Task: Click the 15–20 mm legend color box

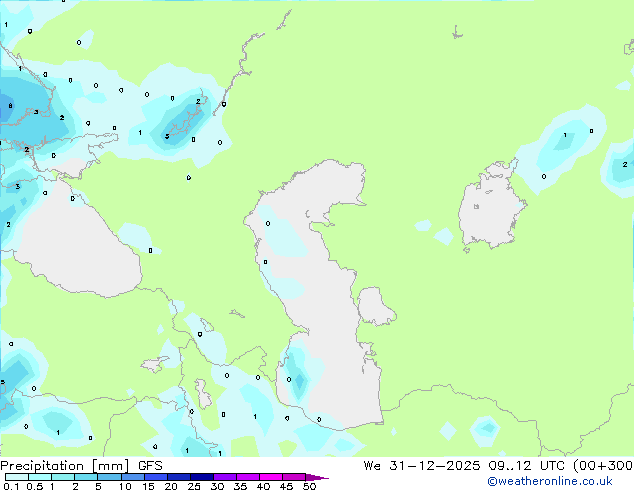Action: point(156,477)
